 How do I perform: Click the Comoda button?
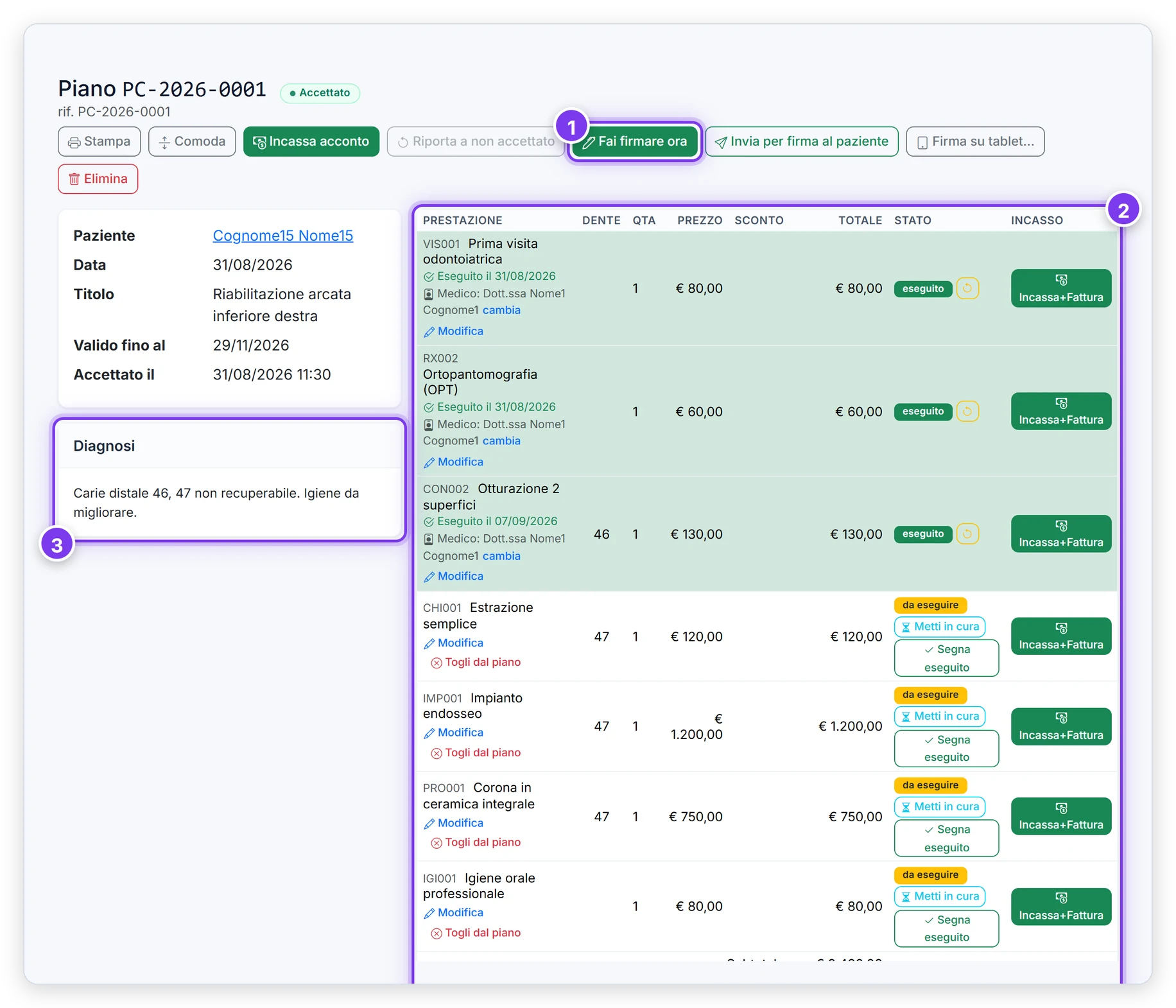tap(192, 141)
